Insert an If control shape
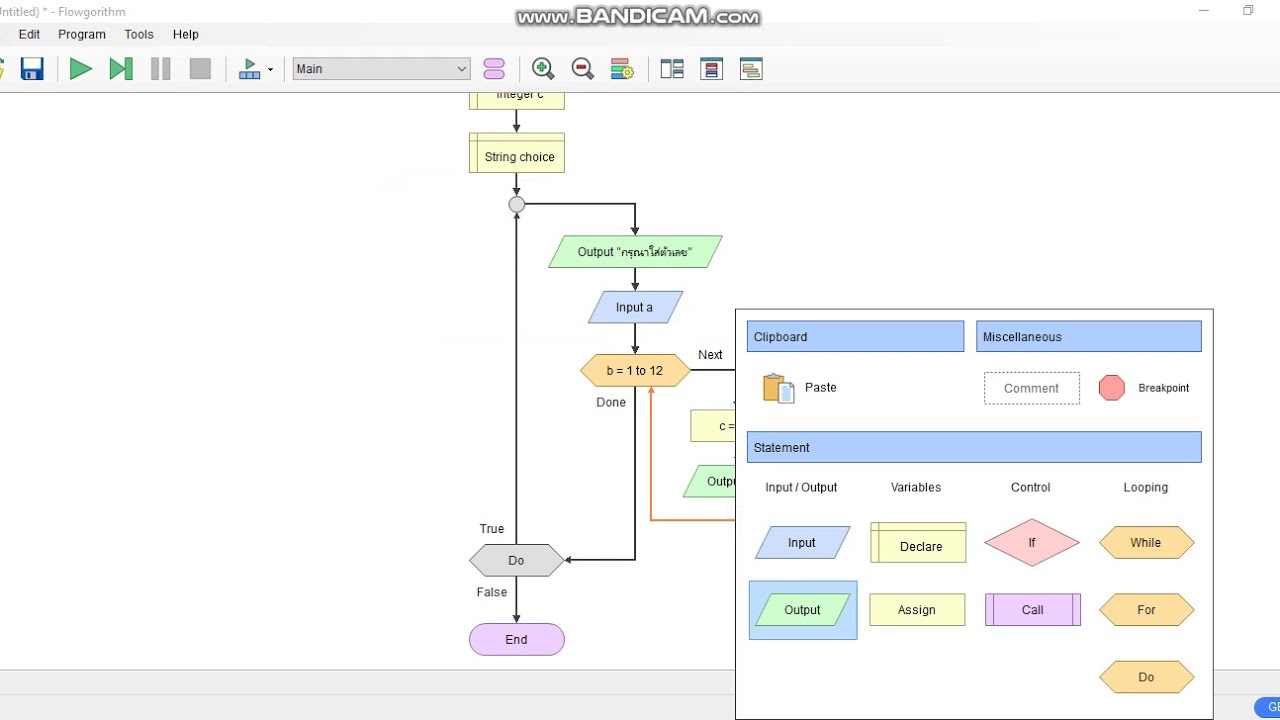The width and height of the screenshot is (1280, 720). coord(1032,543)
